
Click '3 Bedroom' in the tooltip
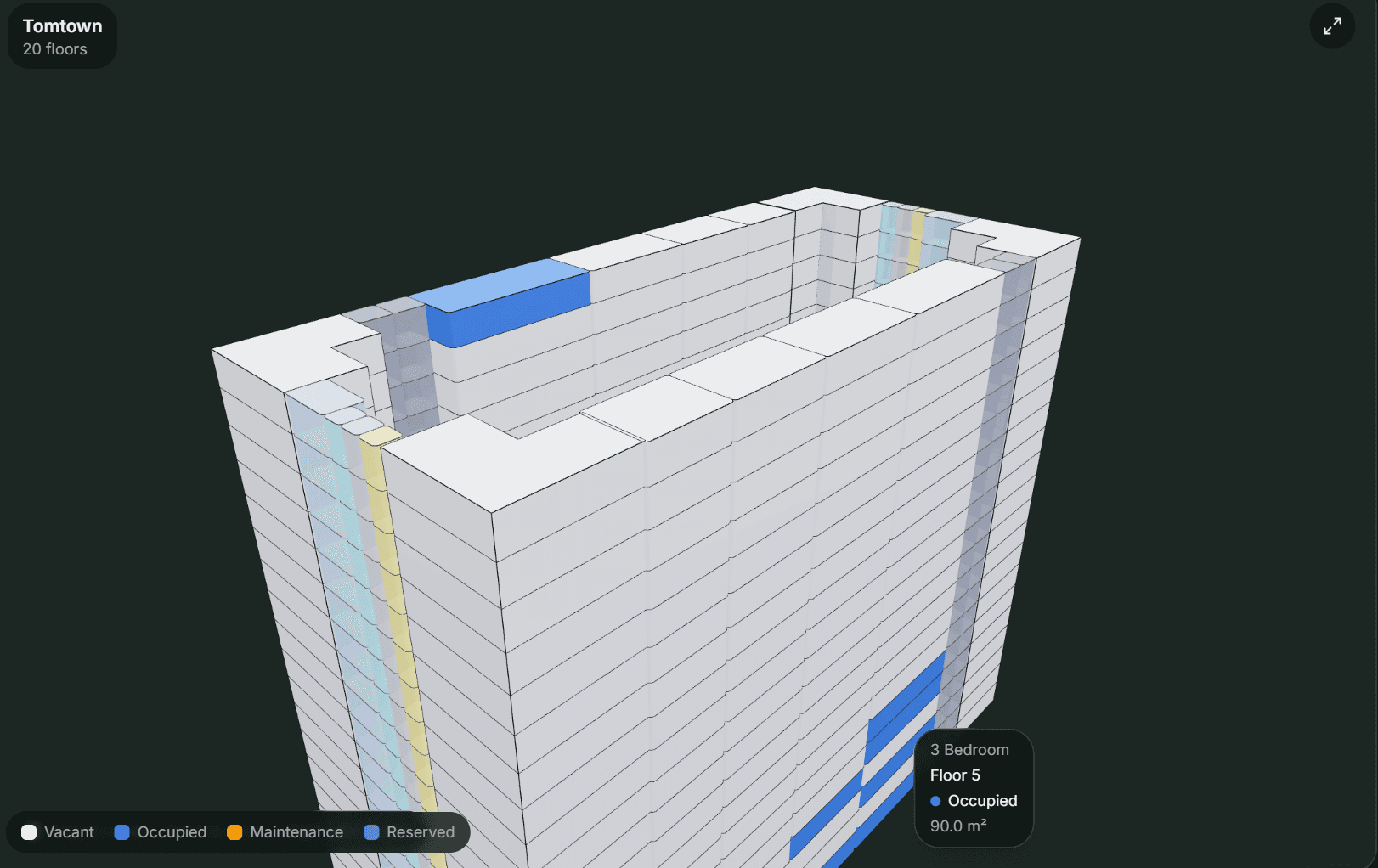click(969, 750)
